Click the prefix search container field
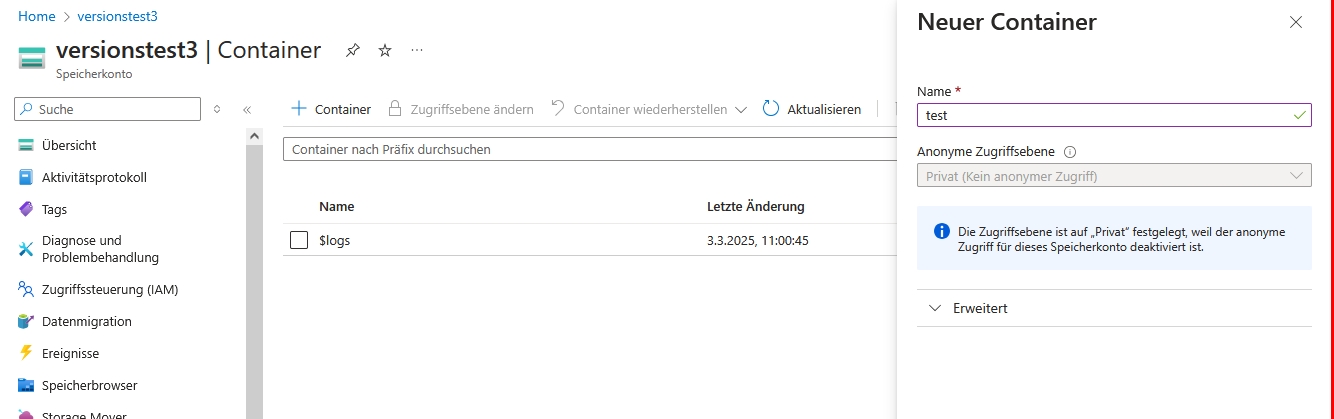 click(590, 149)
